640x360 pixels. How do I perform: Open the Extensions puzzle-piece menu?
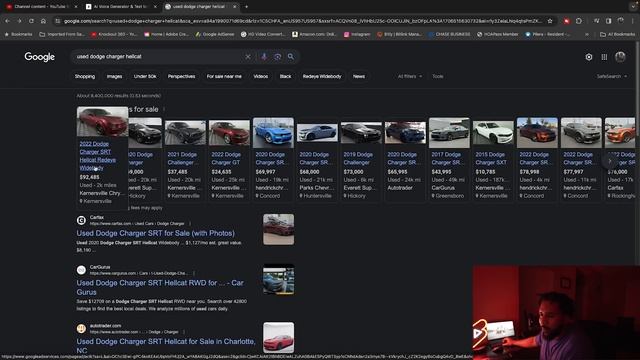(579, 21)
